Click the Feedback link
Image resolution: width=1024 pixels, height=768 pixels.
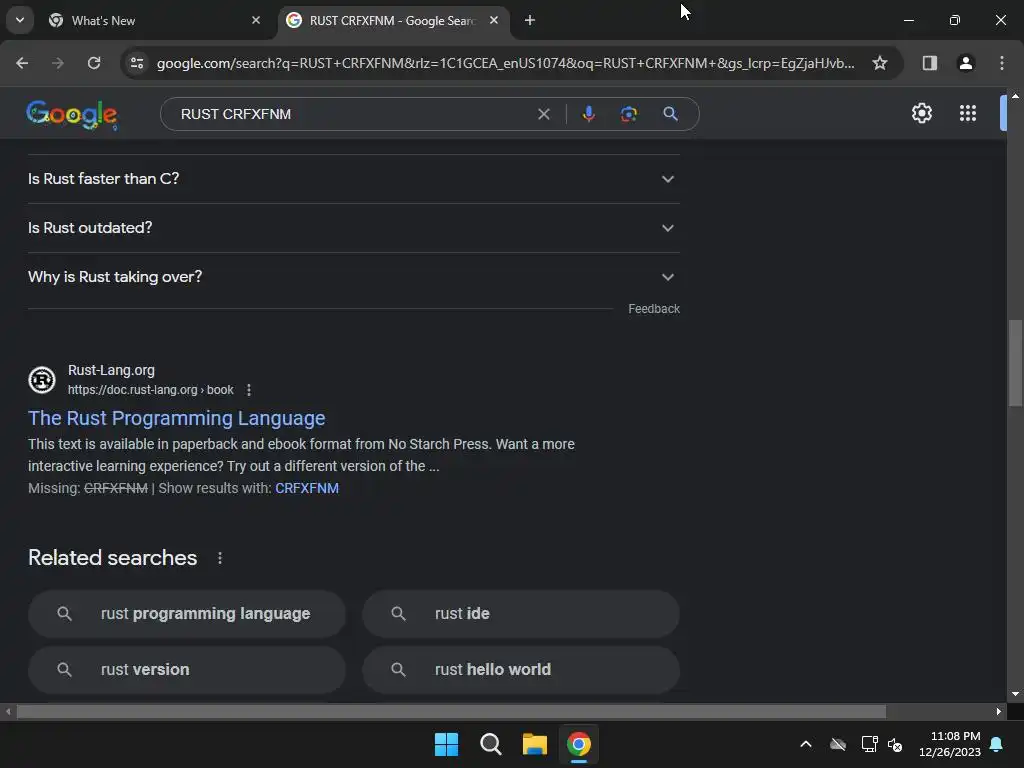point(654,309)
